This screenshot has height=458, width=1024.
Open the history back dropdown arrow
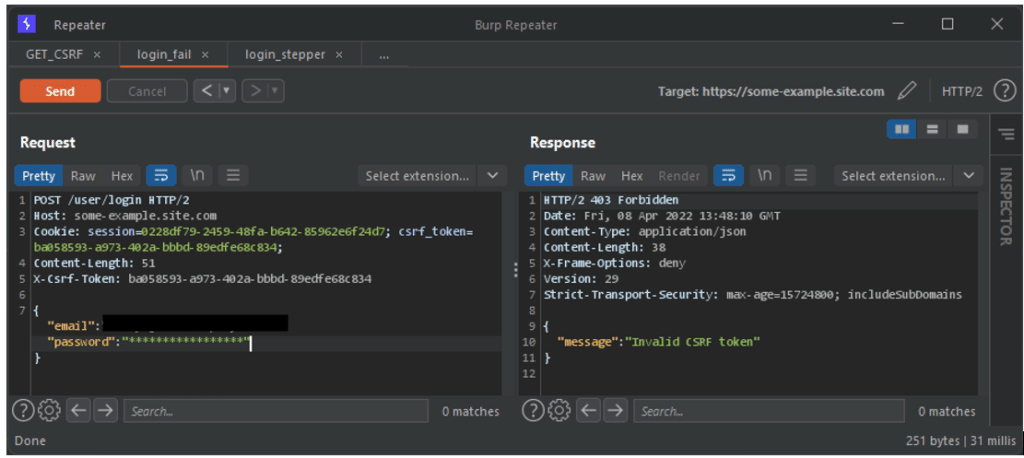pos(227,91)
